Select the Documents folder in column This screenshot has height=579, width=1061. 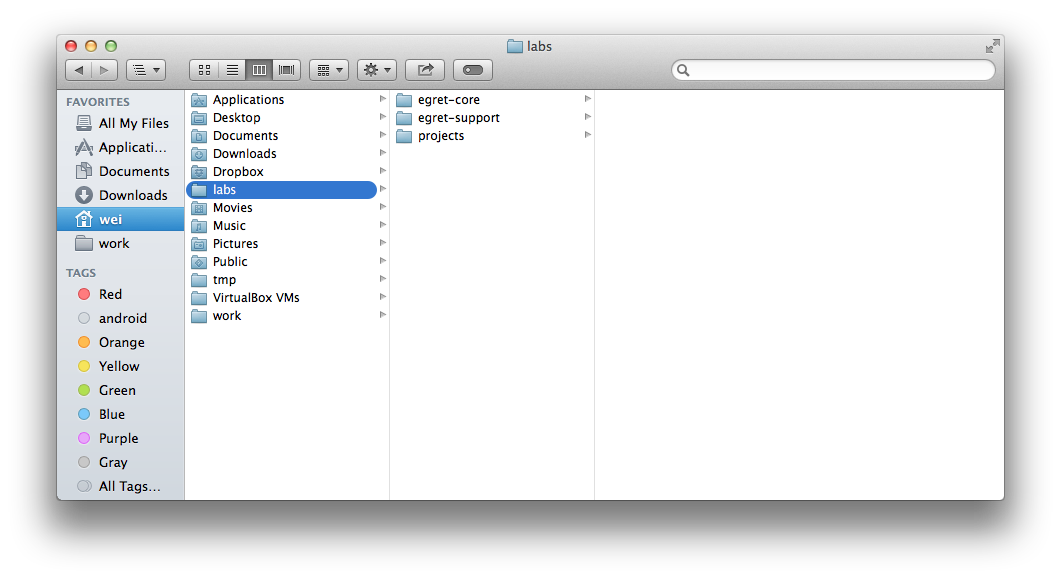tap(281, 136)
